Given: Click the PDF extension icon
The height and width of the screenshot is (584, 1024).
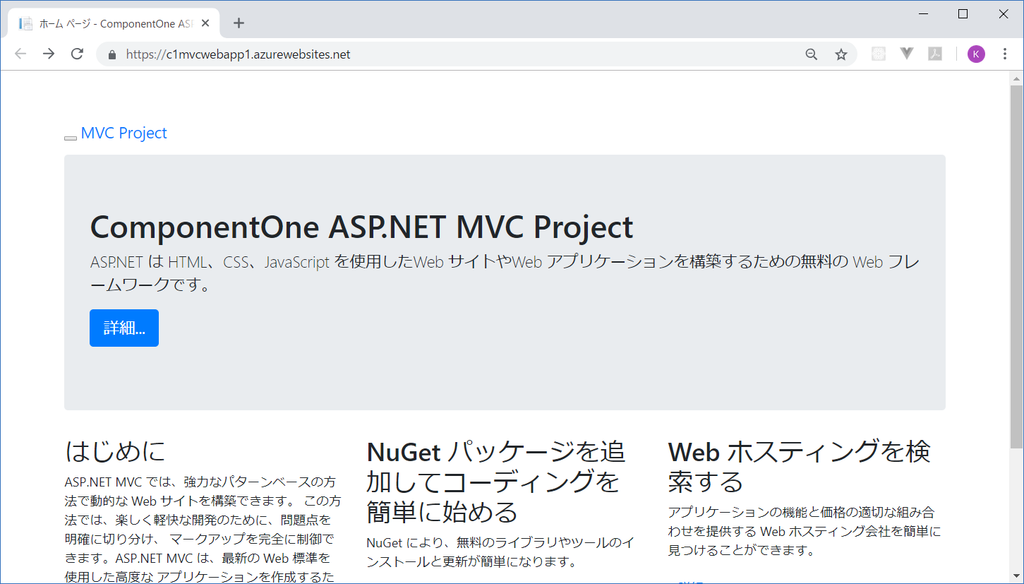Looking at the screenshot, I should pos(935,54).
